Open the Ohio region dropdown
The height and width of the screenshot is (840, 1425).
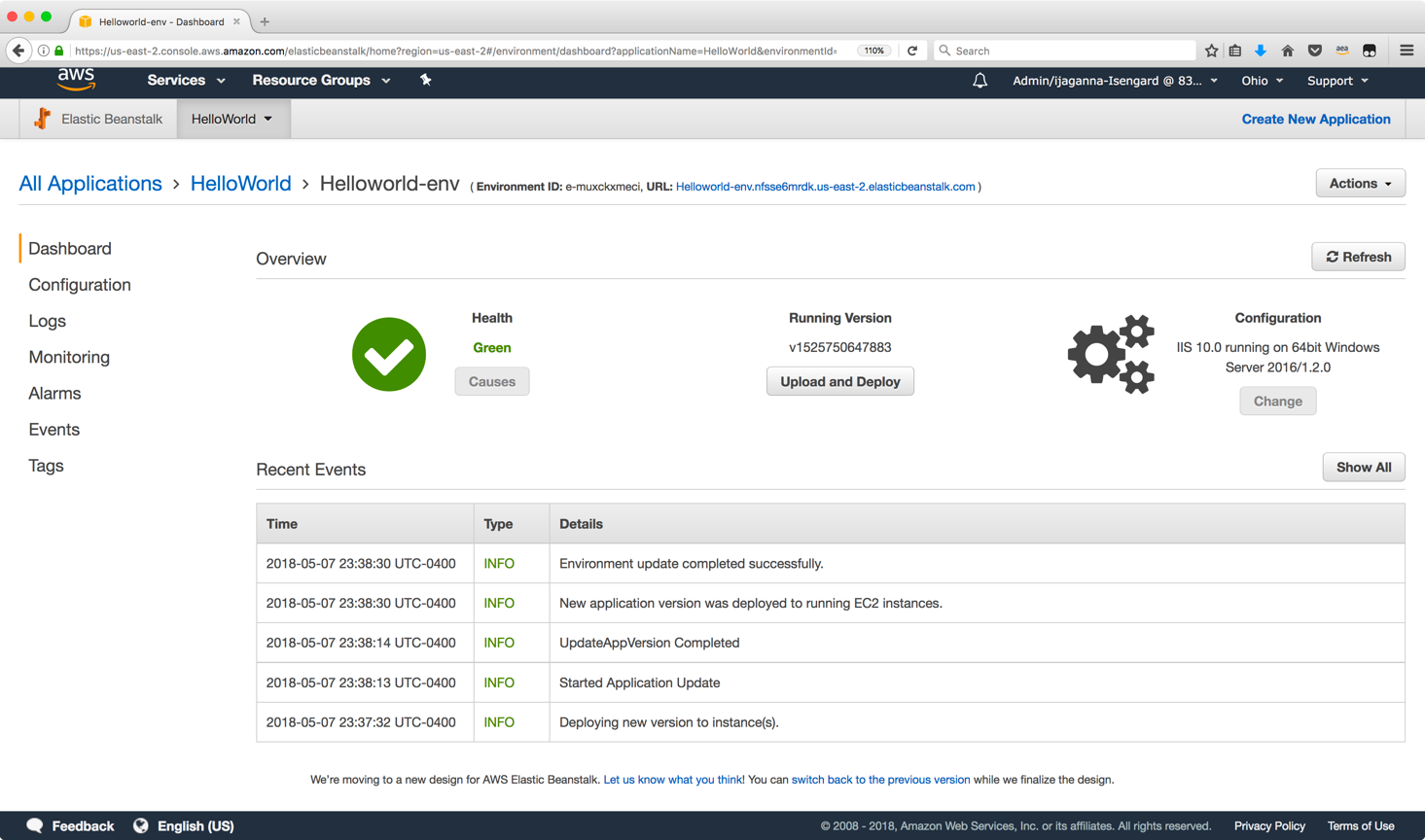(1262, 81)
